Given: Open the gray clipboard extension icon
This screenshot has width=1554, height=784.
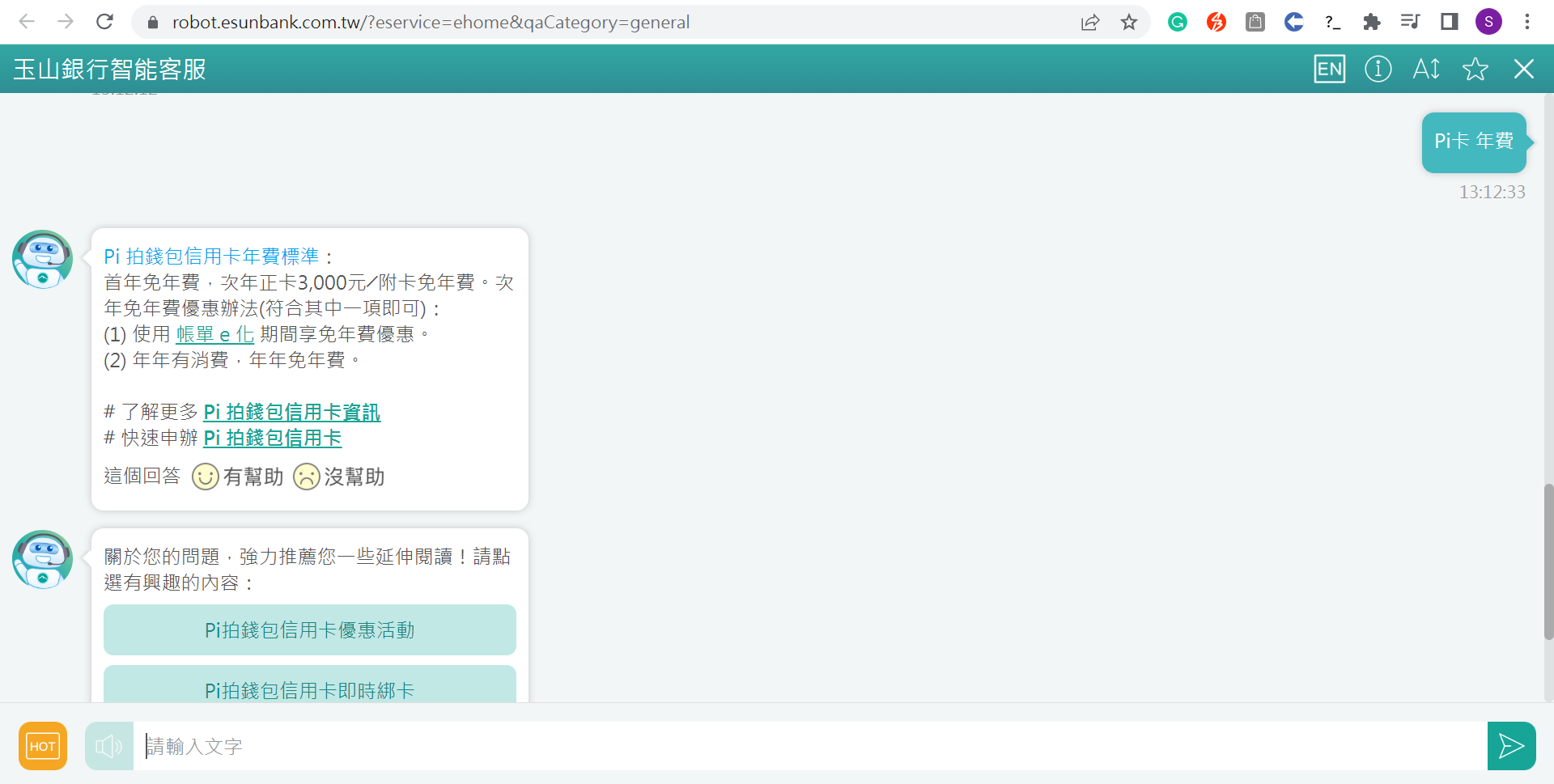Looking at the screenshot, I should coord(1255,22).
